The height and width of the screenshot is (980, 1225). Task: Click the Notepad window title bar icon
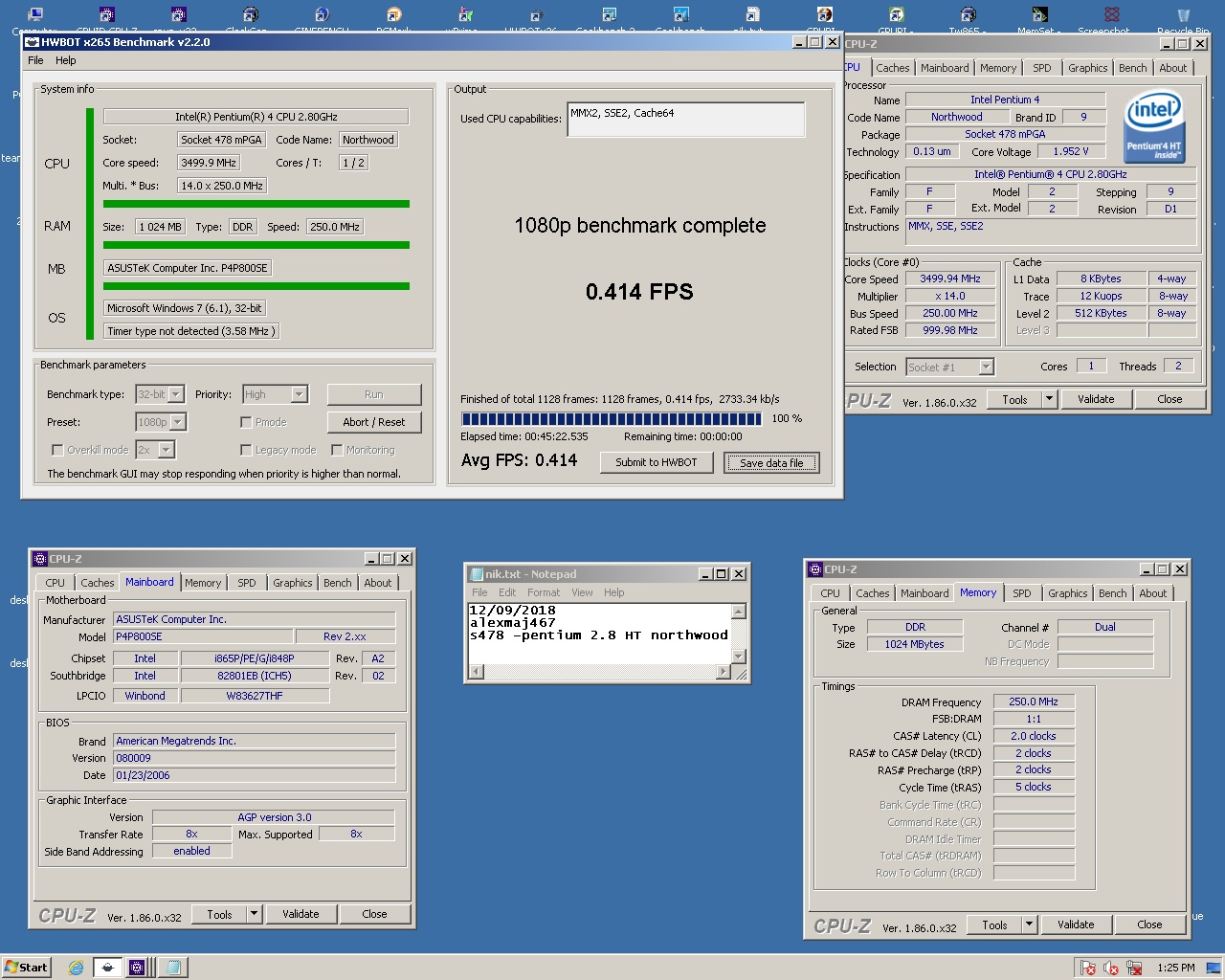(476, 574)
